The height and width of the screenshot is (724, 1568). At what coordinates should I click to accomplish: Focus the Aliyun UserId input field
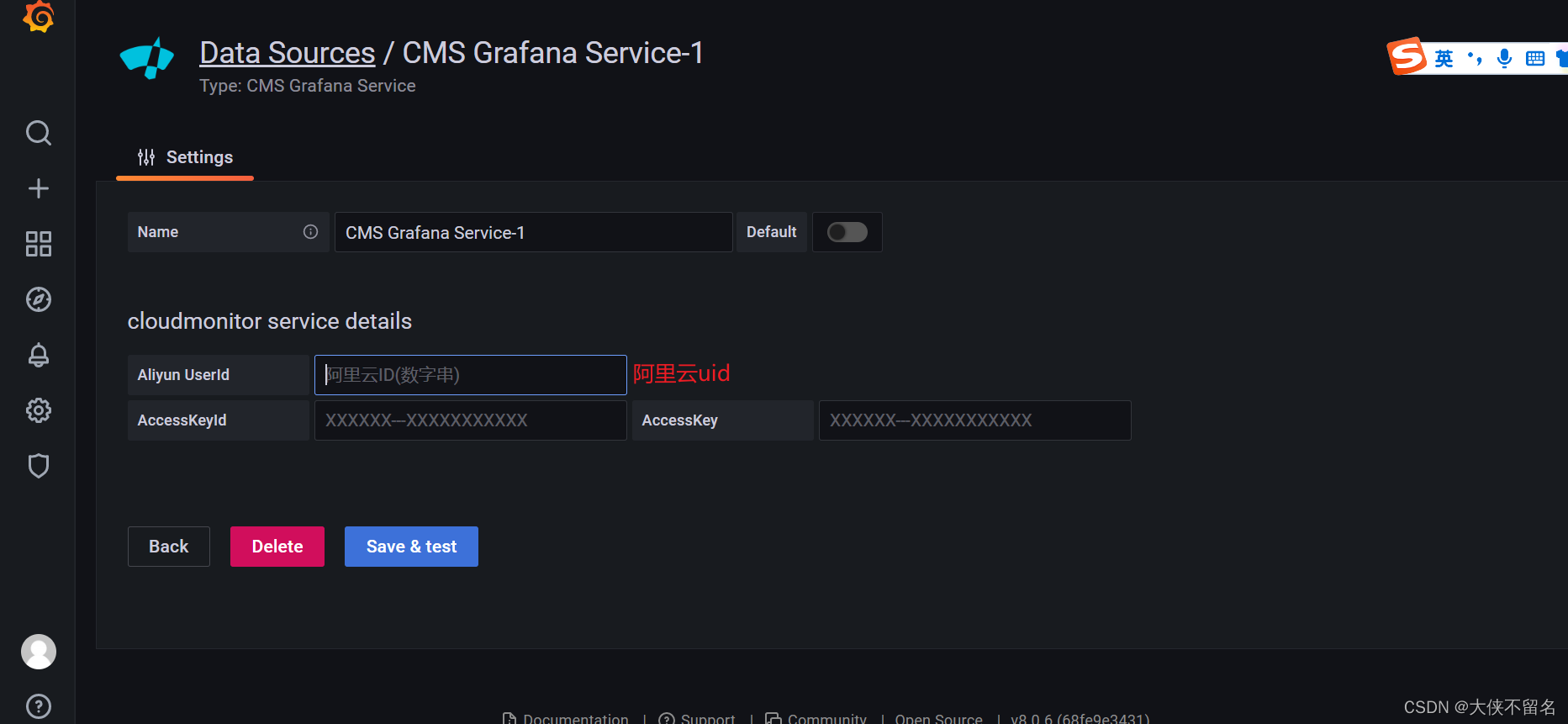point(471,375)
